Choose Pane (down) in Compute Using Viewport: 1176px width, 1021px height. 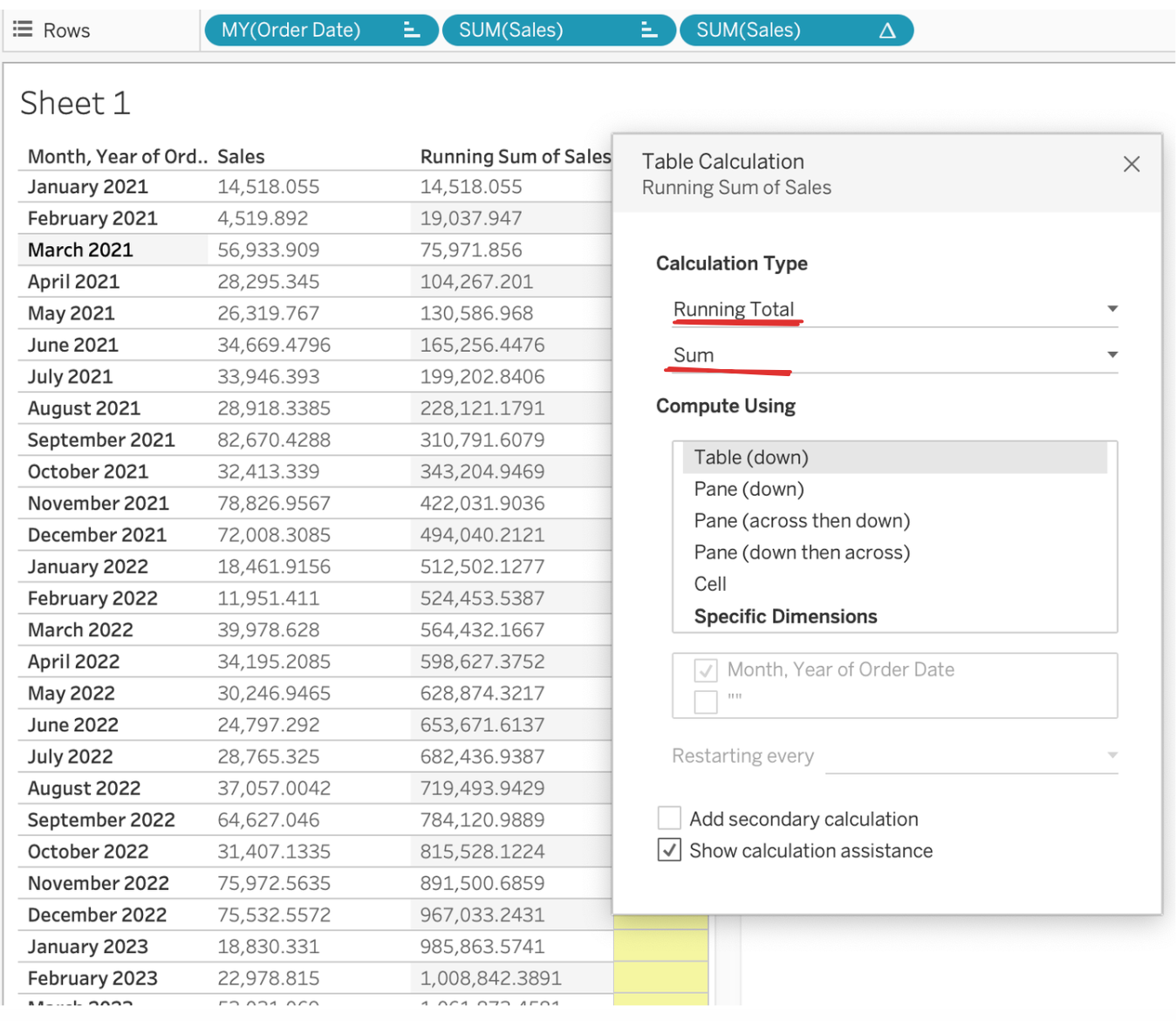coord(749,489)
